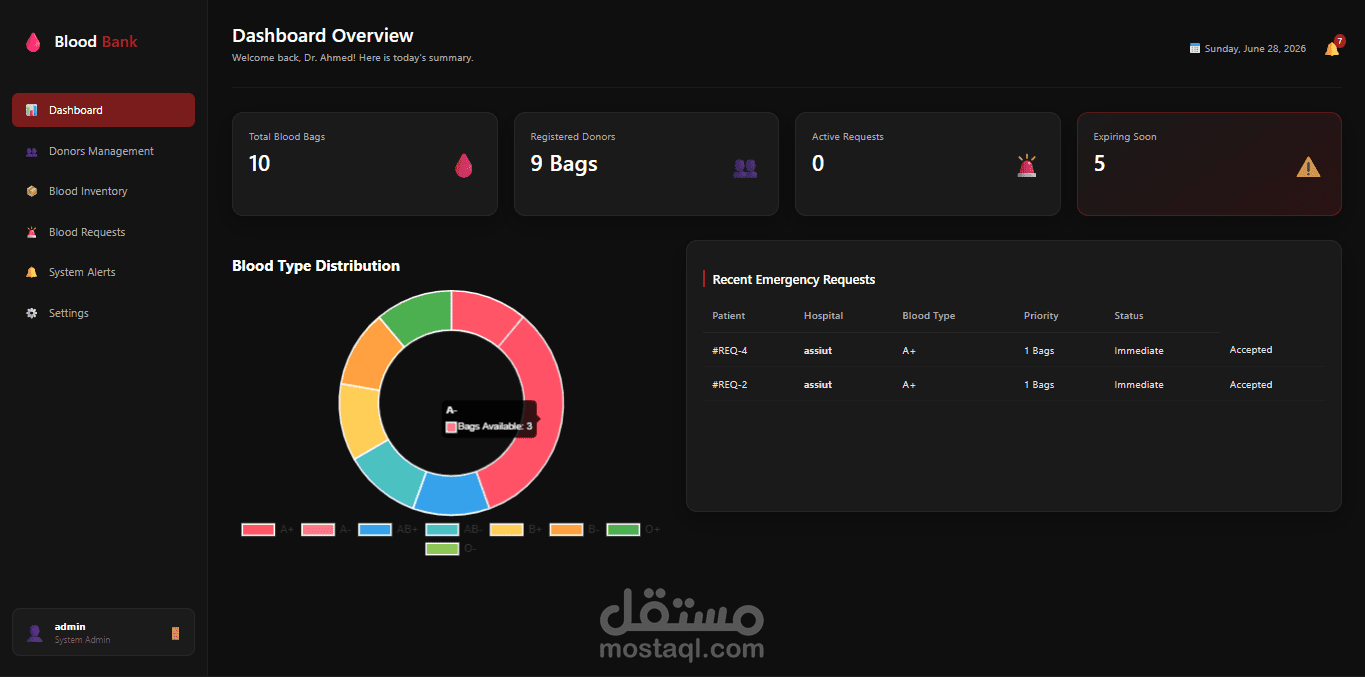Viewport: 1365px width, 677px height.
Task: Select request row #REQ-4
Action: pos(1016,350)
